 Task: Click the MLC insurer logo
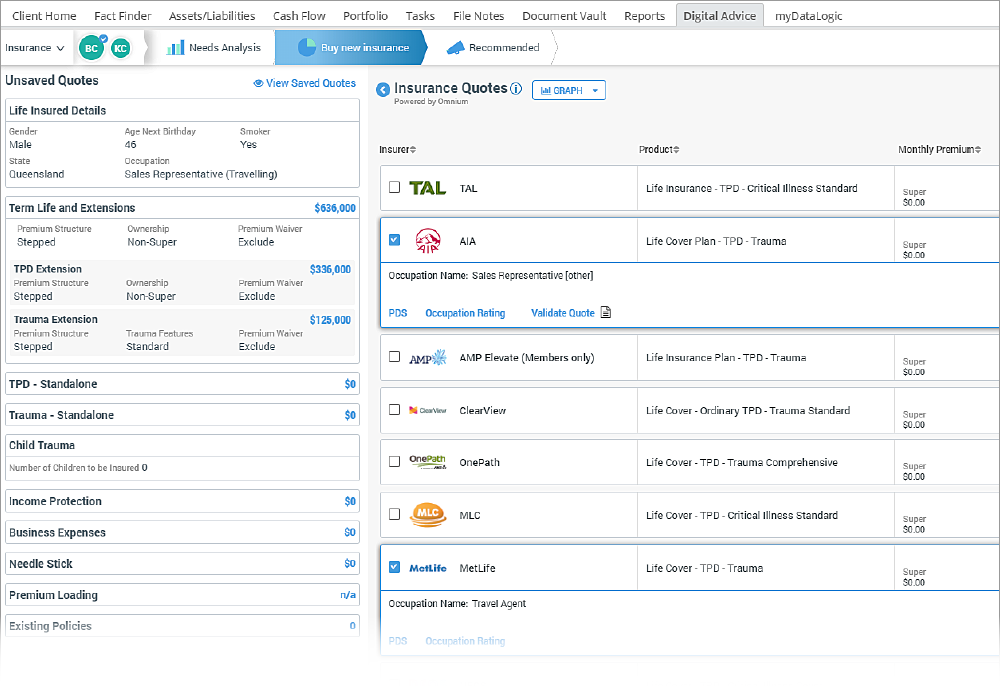point(428,514)
